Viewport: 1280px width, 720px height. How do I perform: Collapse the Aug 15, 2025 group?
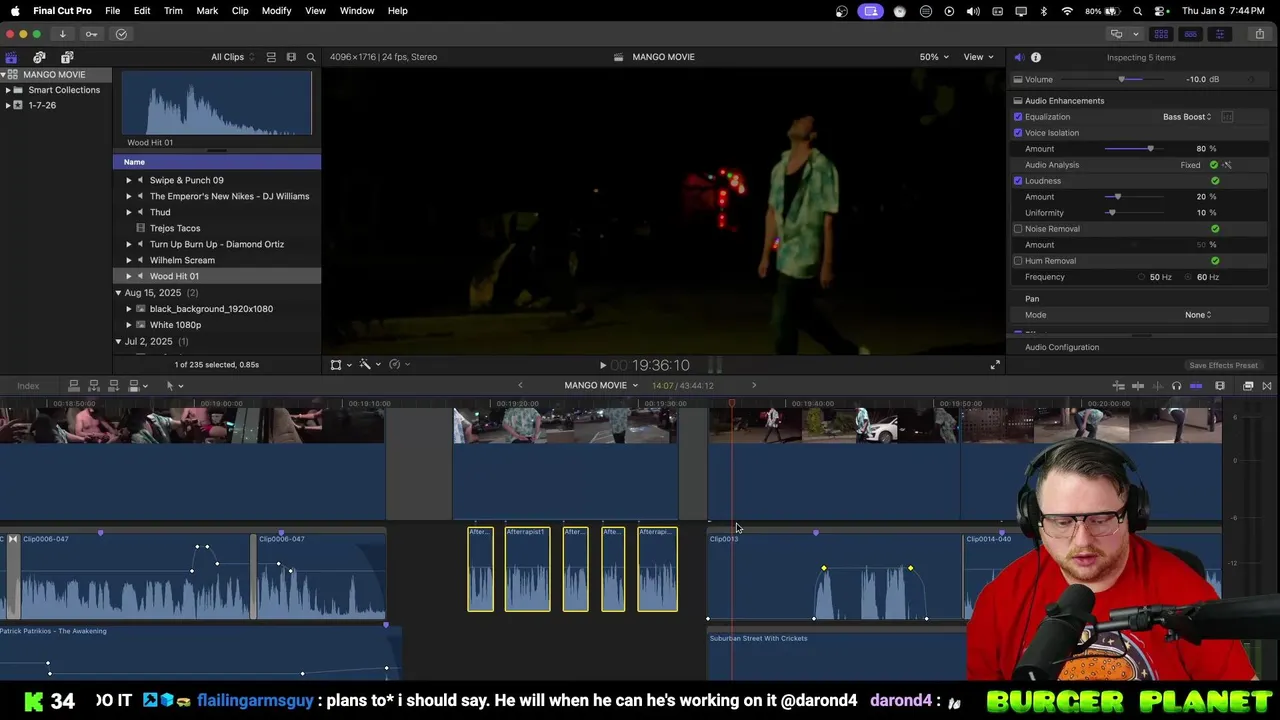(118, 293)
